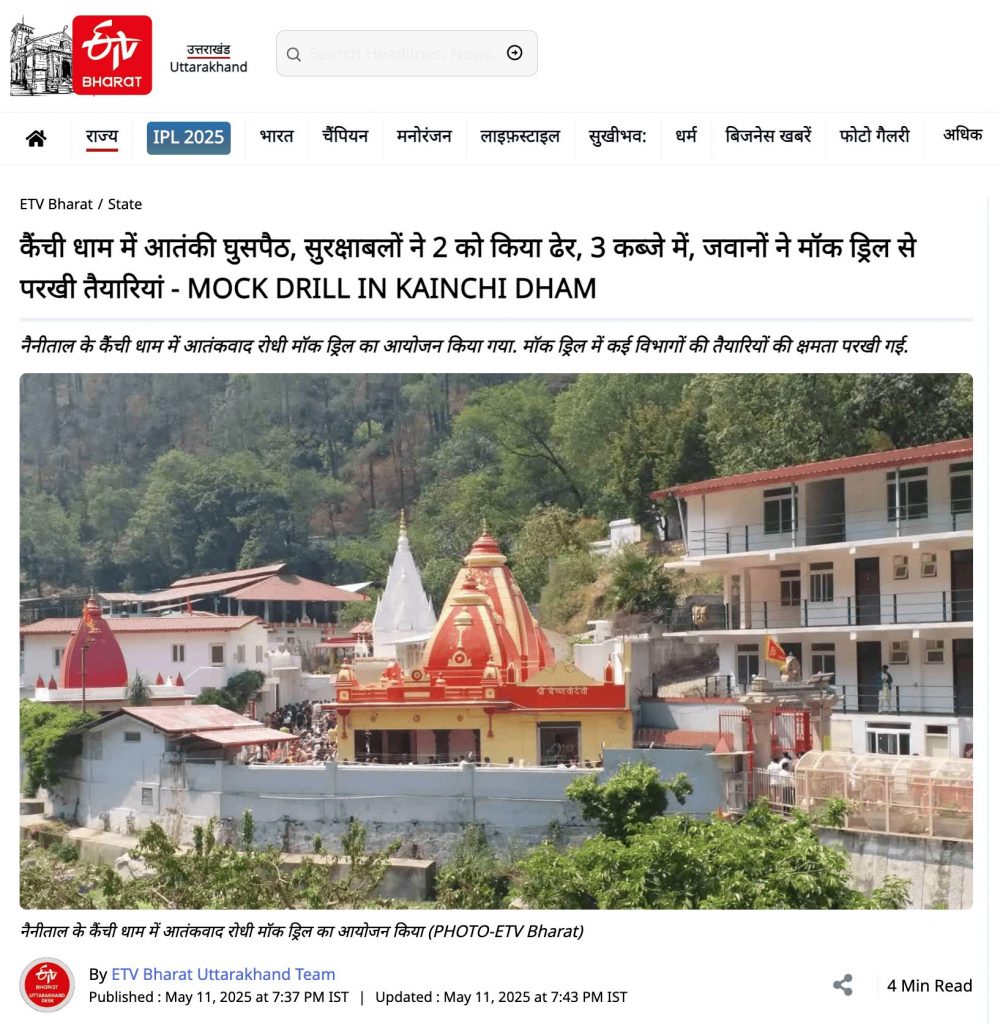Click the ETV Bharat Uttarakhand Desk avatar

click(x=47, y=985)
